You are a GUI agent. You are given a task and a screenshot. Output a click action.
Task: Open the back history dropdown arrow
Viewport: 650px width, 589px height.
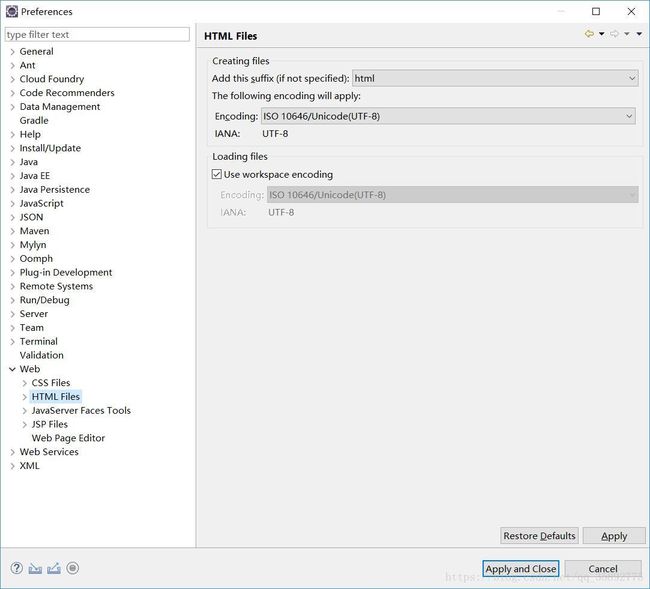pos(601,34)
